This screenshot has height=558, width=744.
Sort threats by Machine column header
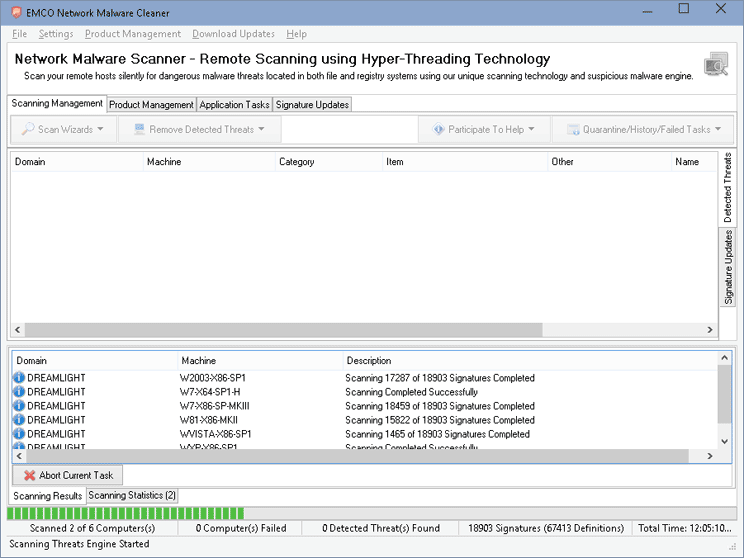pyautogui.click(x=209, y=162)
